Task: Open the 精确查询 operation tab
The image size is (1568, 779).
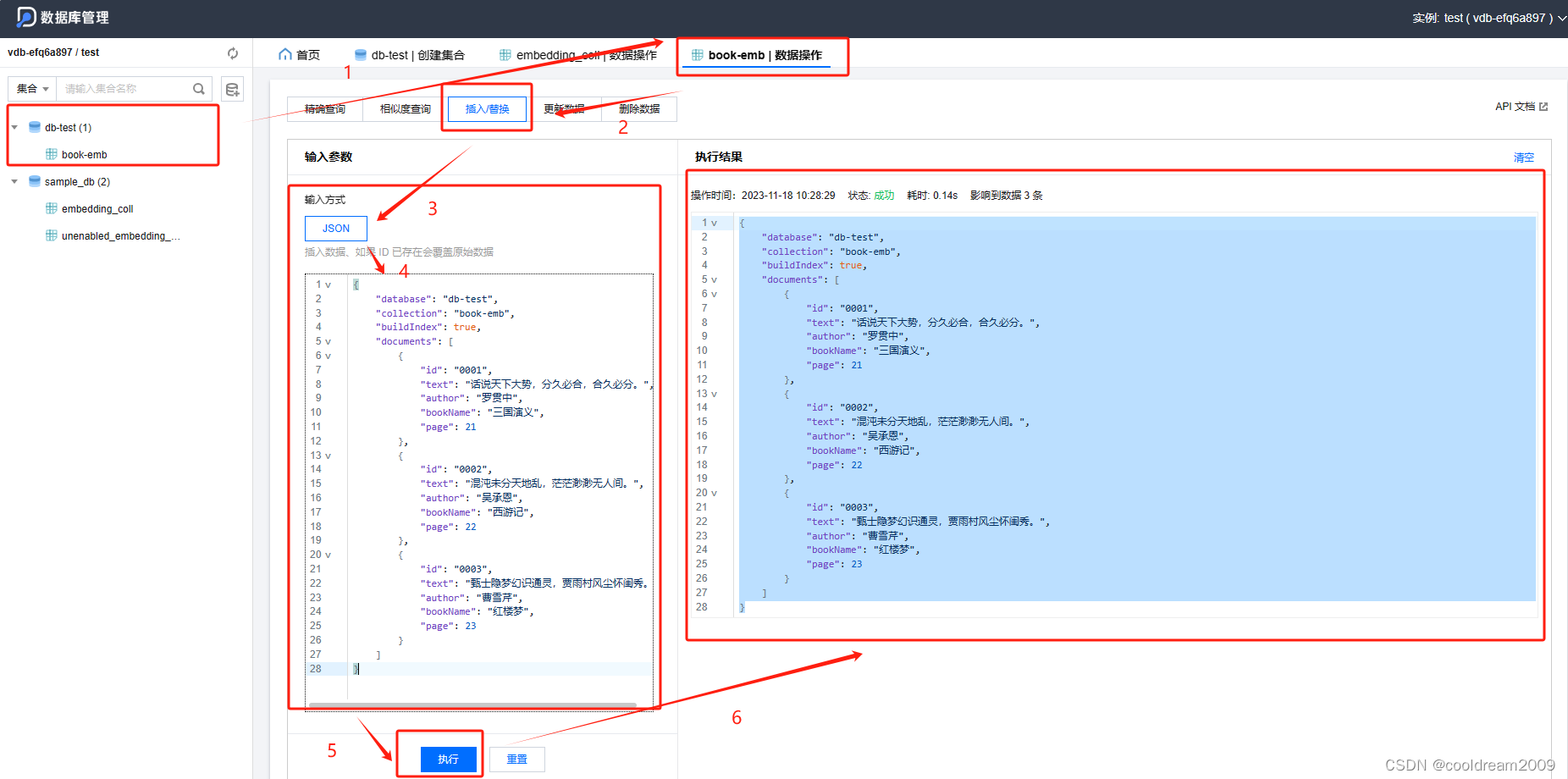Action: tap(325, 108)
